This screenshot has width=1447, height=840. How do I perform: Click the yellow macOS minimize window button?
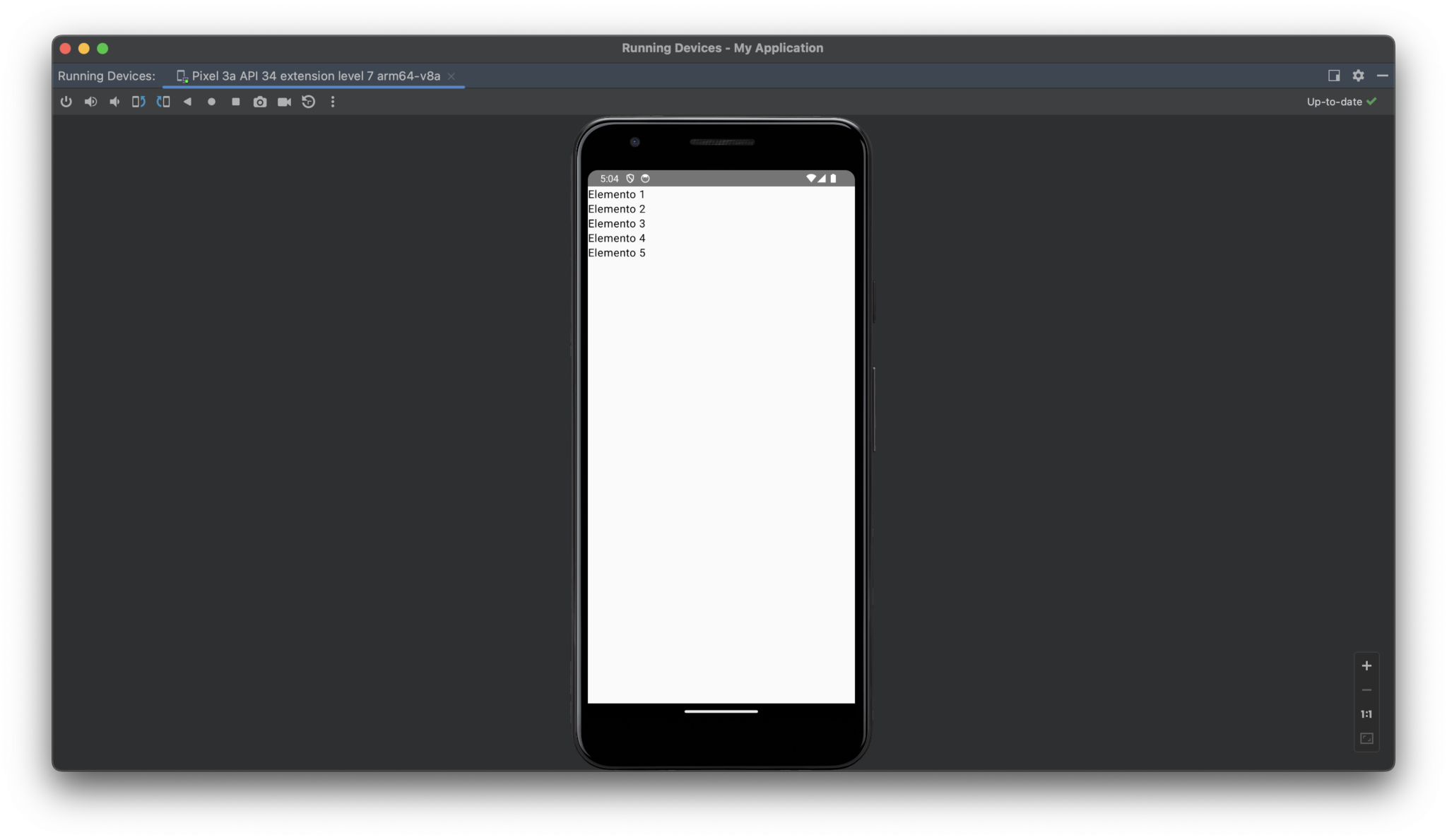(84, 49)
